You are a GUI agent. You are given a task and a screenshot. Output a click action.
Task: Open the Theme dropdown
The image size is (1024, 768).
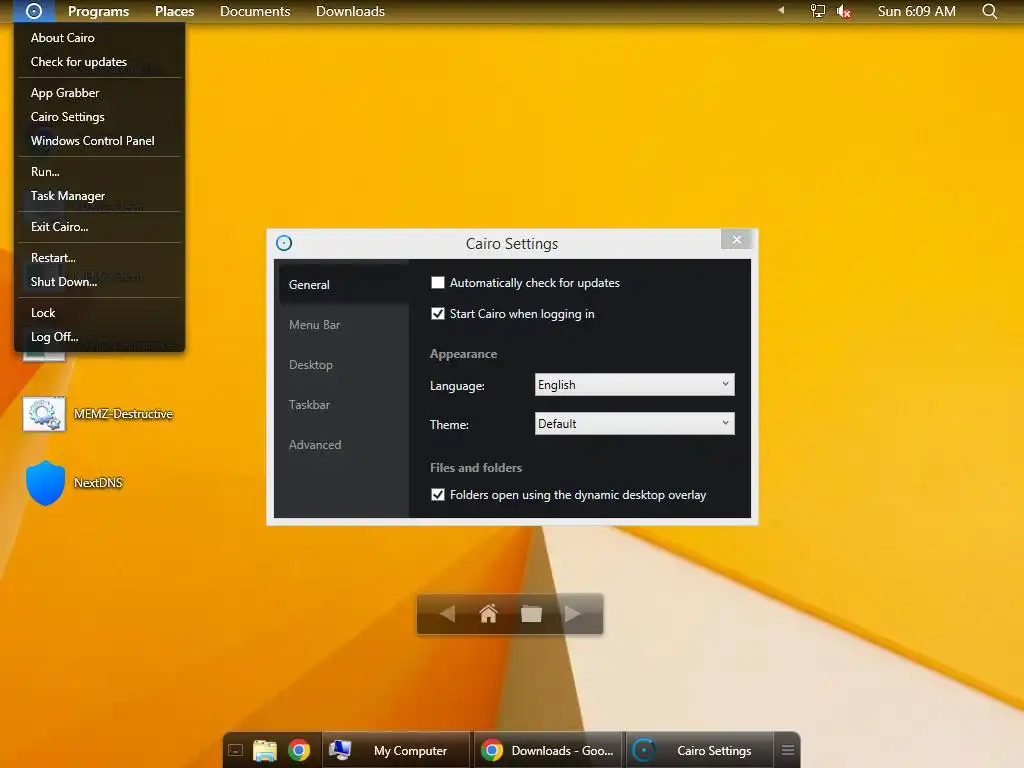pos(634,423)
